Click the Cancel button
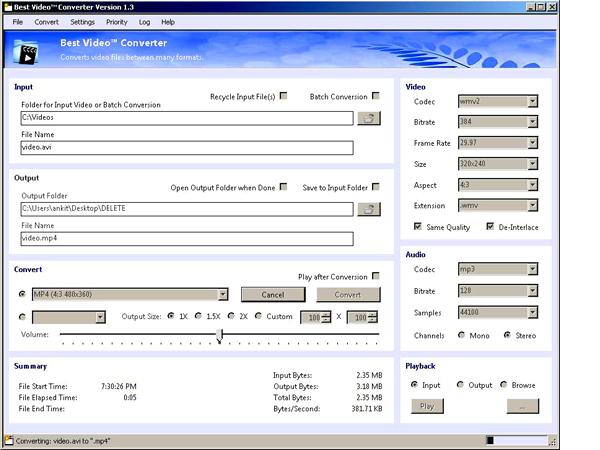600x450 pixels. pos(273,295)
